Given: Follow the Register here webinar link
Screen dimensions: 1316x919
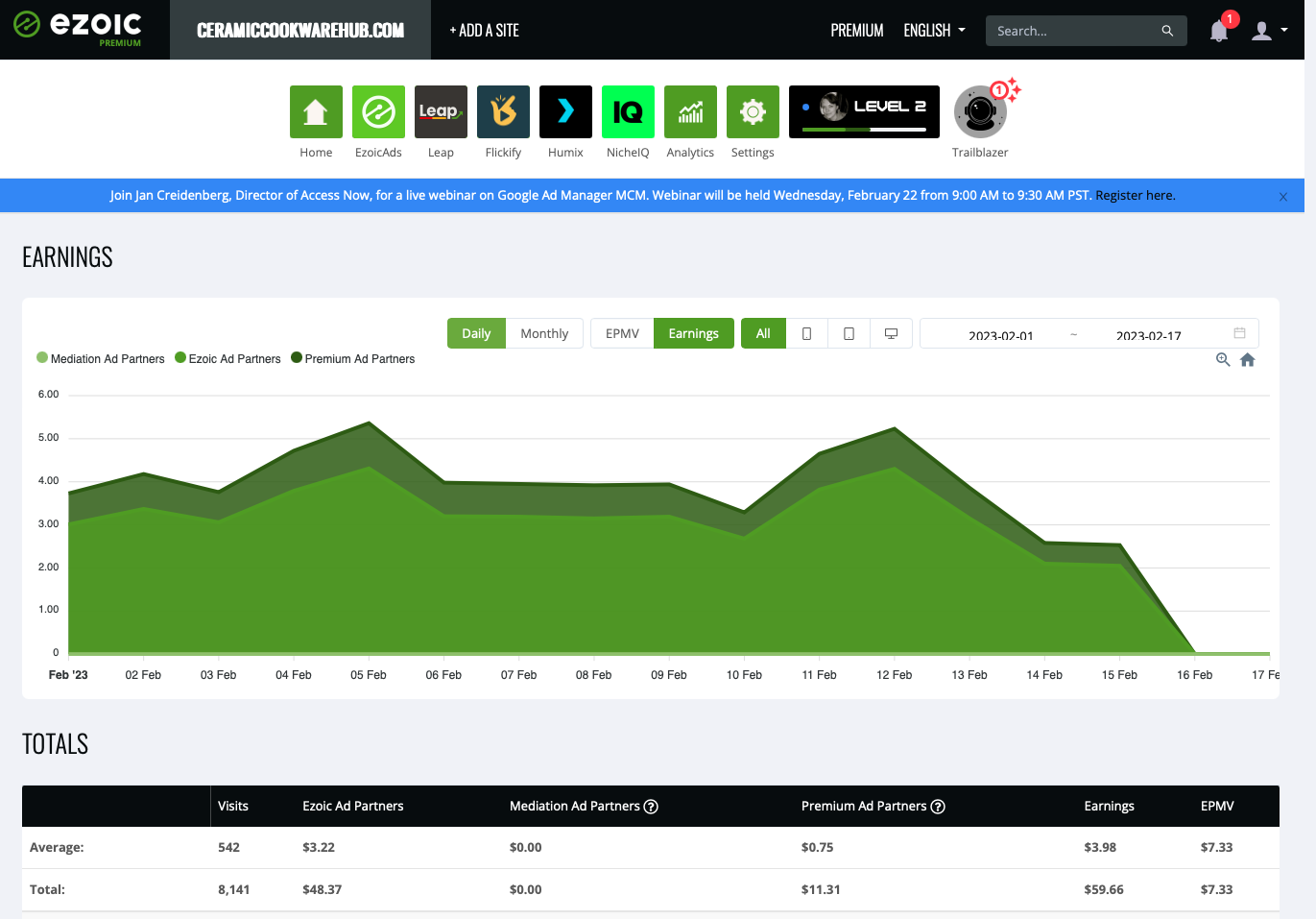Looking at the screenshot, I should click(1135, 195).
